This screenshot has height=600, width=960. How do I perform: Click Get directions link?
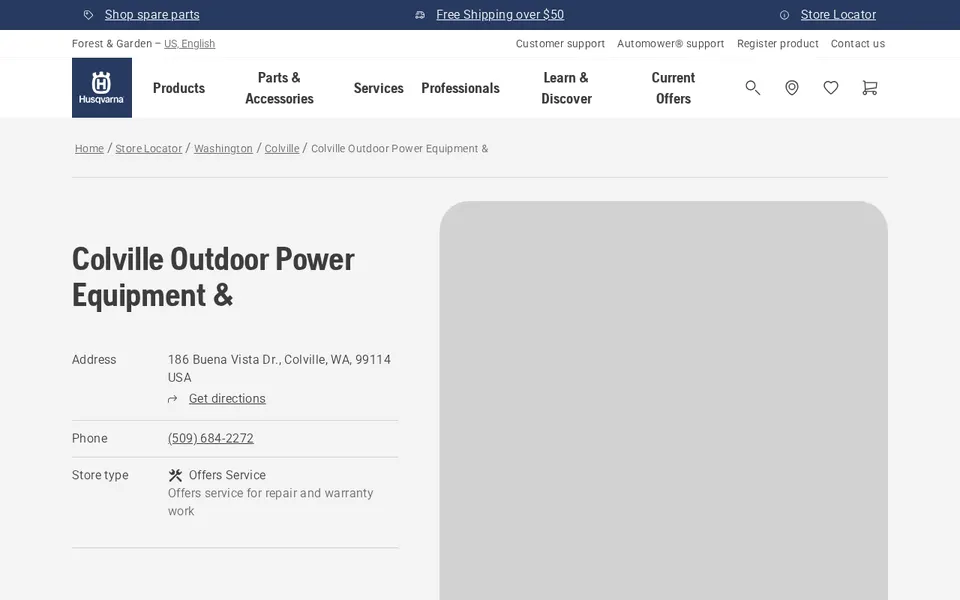(x=227, y=399)
